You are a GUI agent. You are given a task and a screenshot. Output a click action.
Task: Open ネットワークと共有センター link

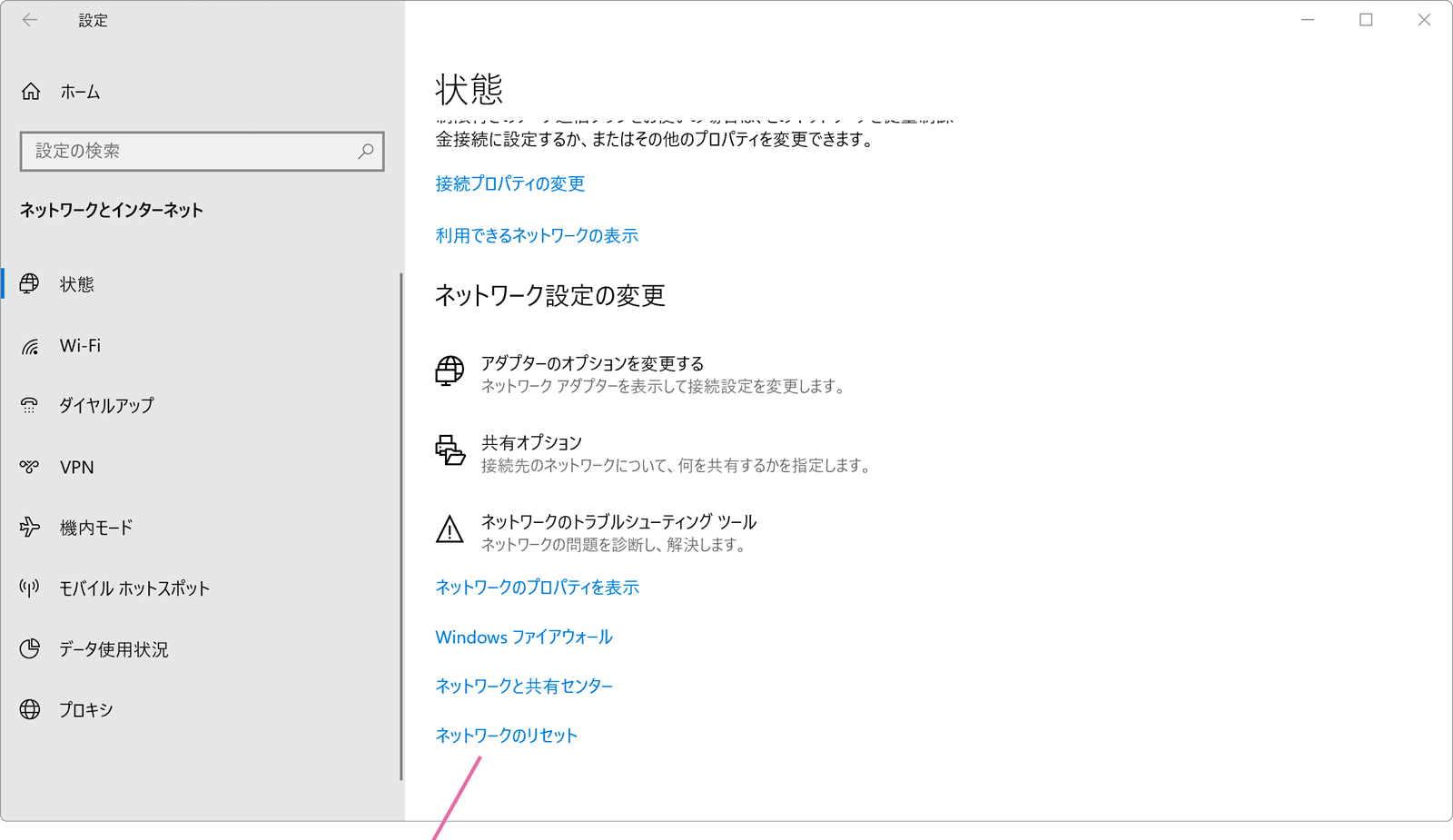click(x=524, y=686)
